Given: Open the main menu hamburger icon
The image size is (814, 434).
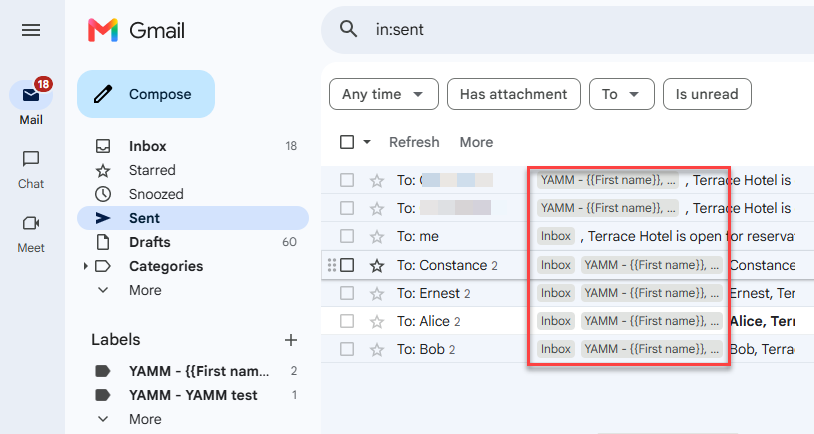Looking at the screenshot, I should [31, 30].
